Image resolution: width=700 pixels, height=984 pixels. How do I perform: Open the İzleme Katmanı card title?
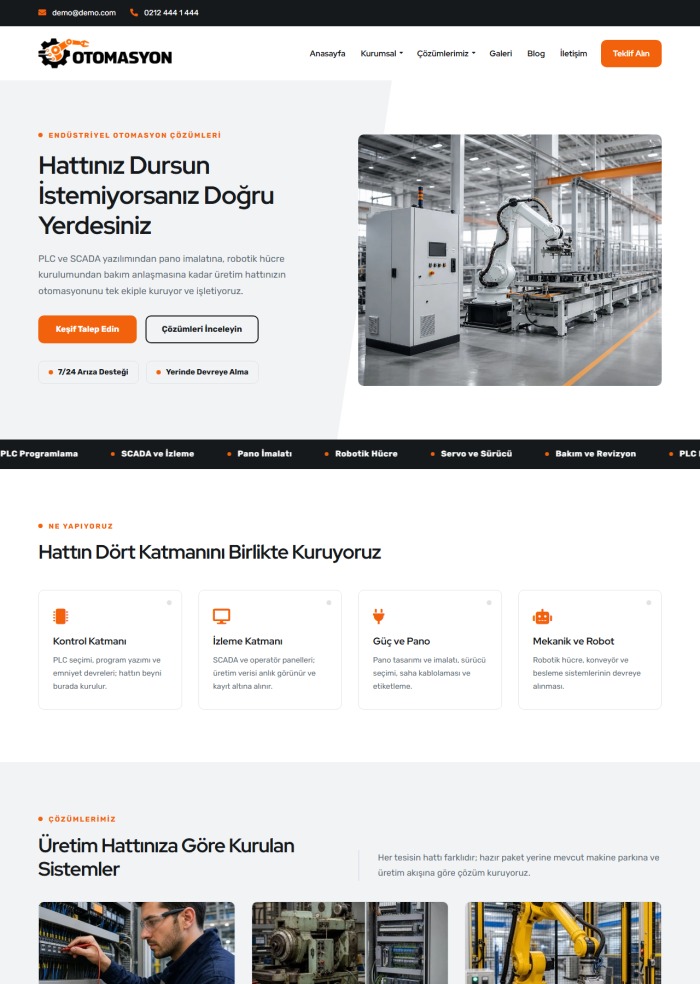tap(247, 641)
